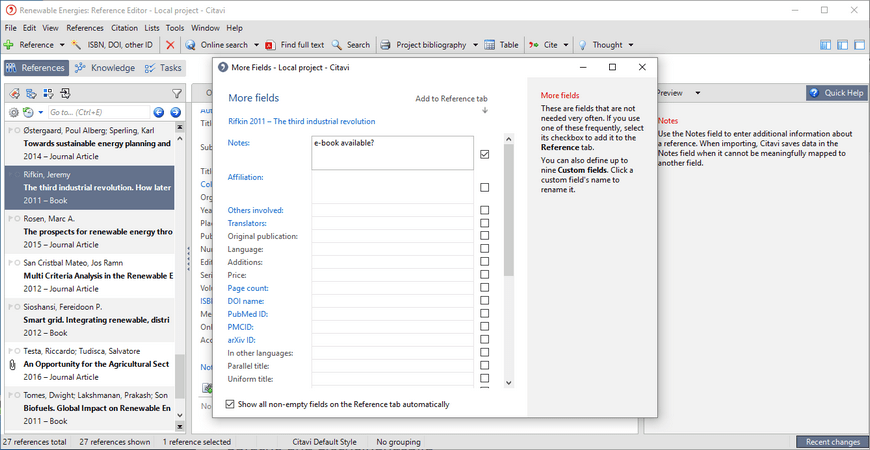
Task: Check the Affiliation checkbox
Action: coord(484,188)
